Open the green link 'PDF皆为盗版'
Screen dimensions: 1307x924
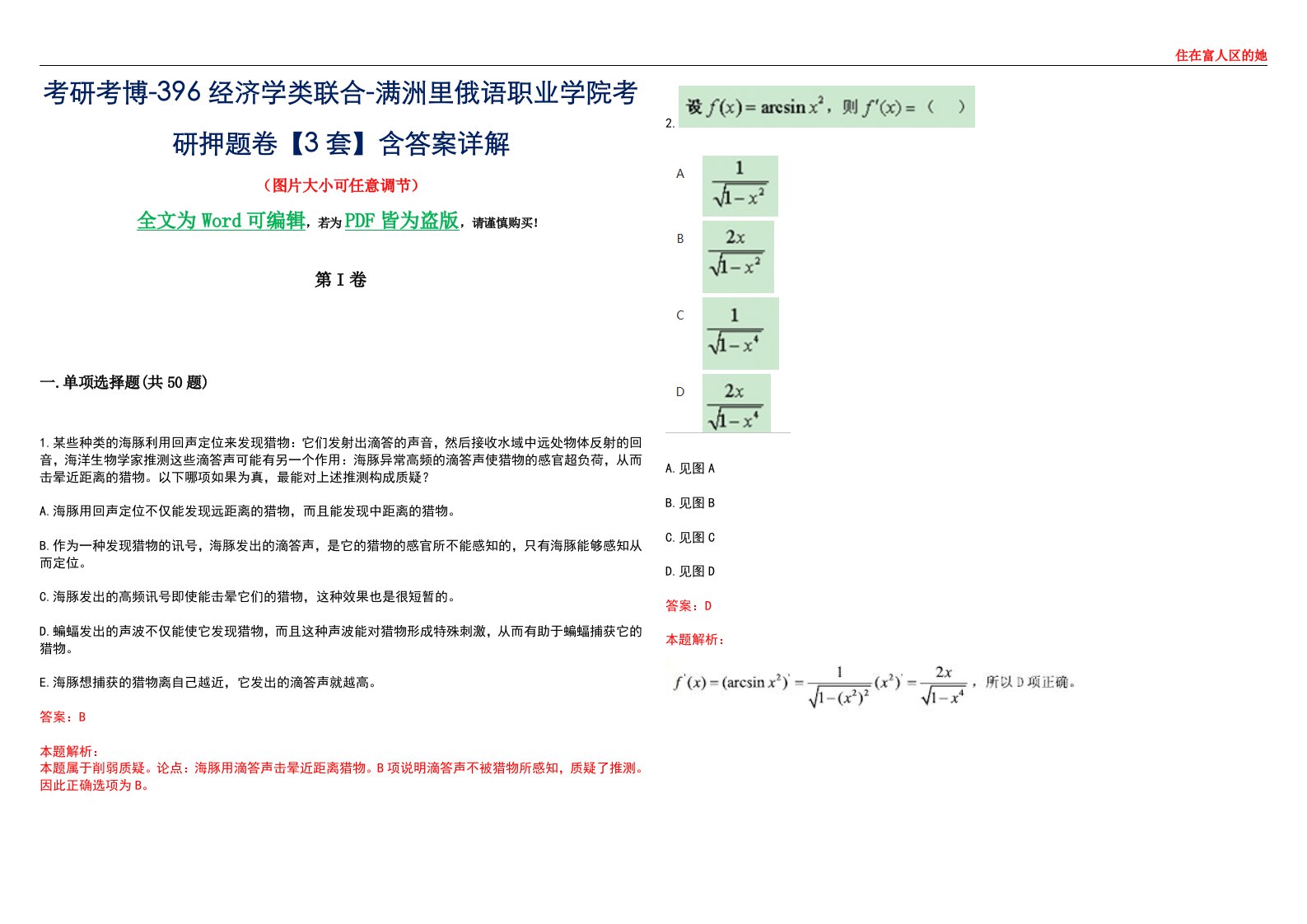click(x=402, y=221)
